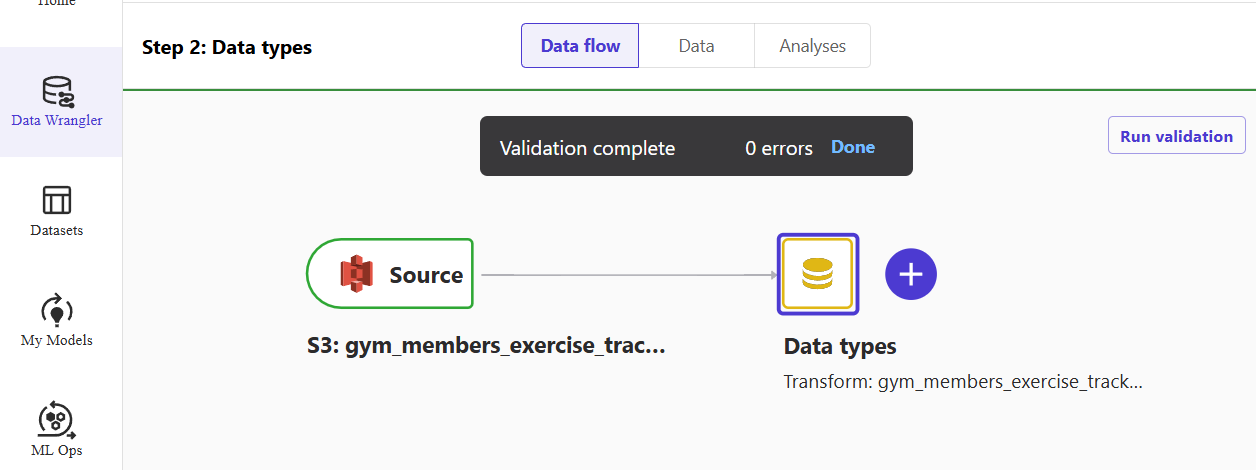This screenshot has height=470, width=1256.
Task: Click the S3: gym_members_exercise_trac... label
Action: point(486,347)
